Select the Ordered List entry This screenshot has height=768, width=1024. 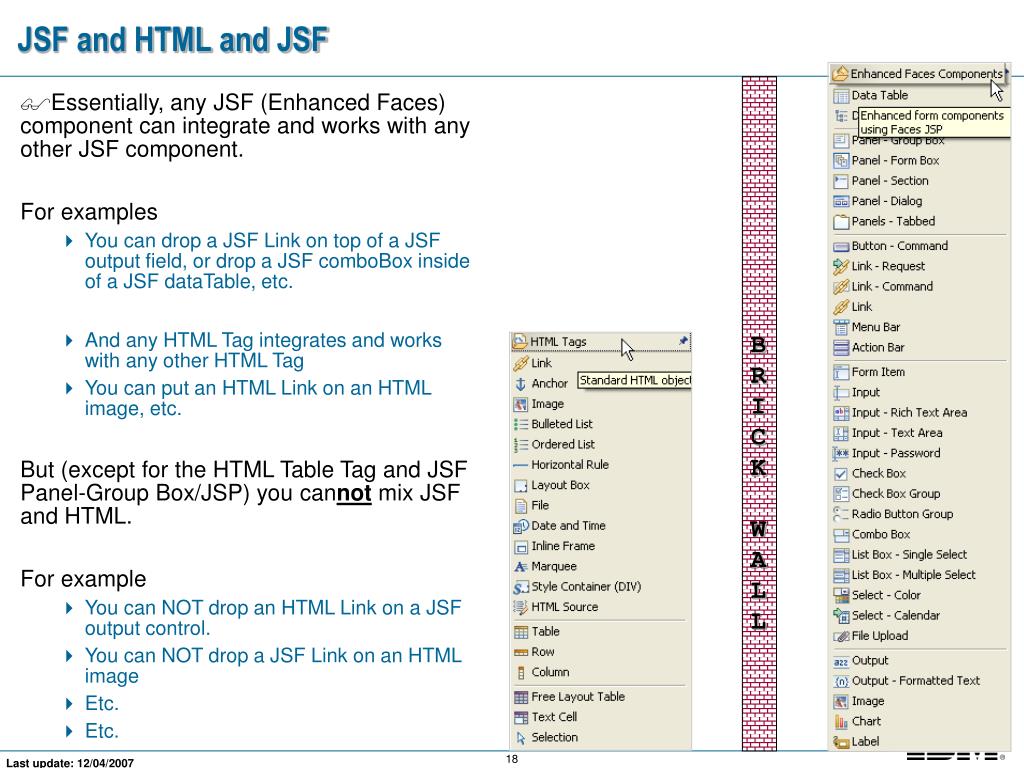point(554,445)
